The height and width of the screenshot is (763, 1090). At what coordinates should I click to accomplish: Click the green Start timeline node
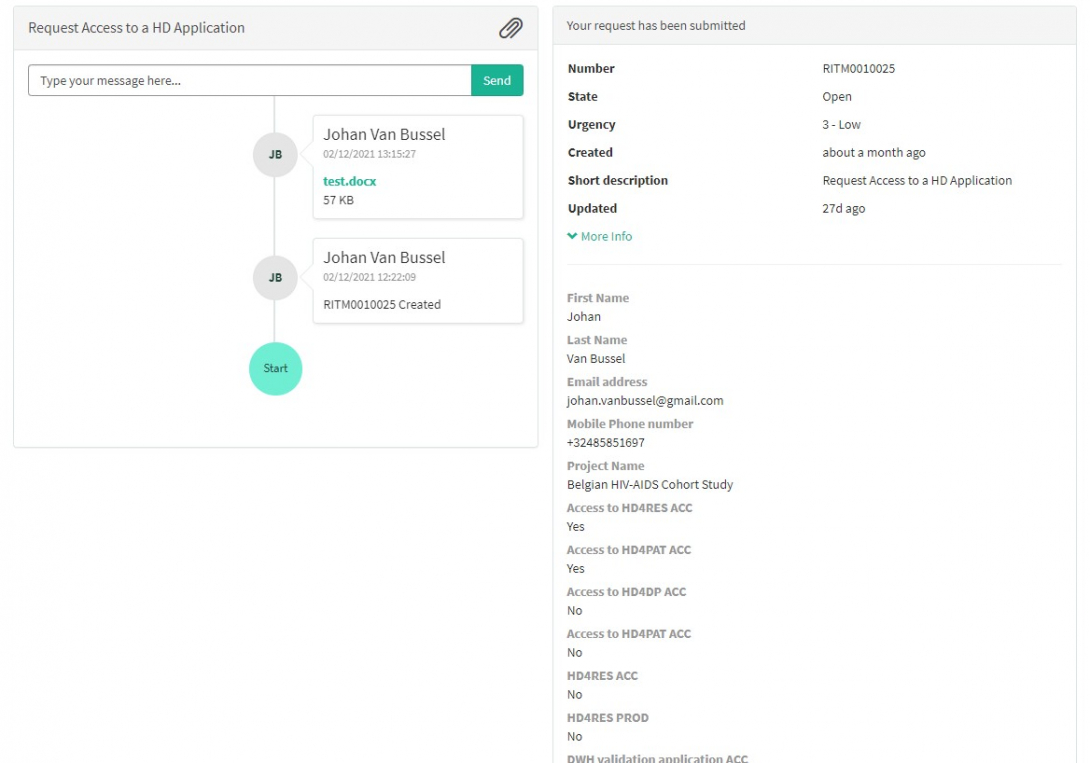pos(275,368)
